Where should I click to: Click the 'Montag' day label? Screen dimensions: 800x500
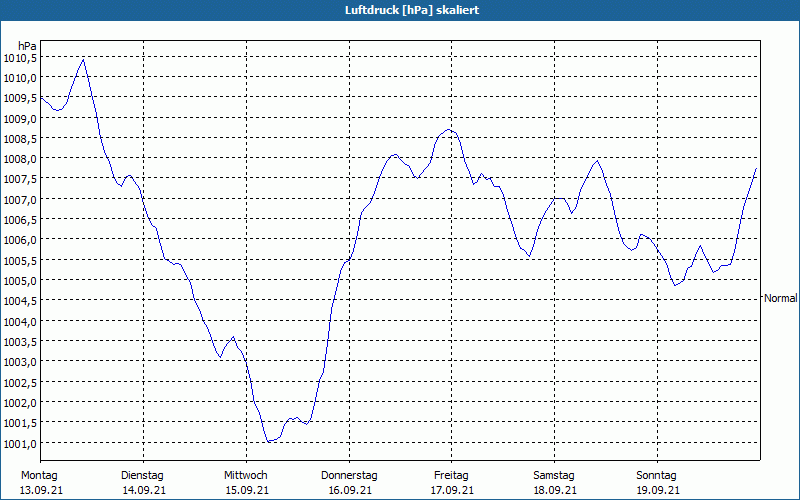pos(39,476)
